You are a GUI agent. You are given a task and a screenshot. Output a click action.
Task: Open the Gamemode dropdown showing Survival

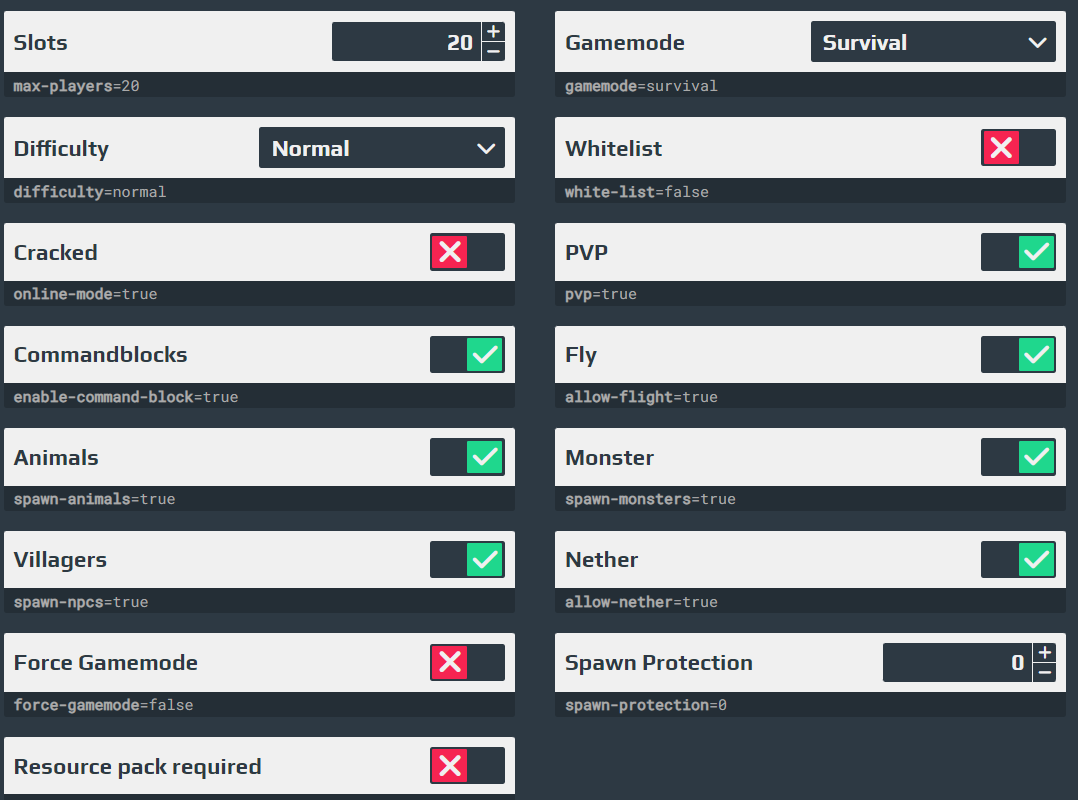pyautogui.click(x=933, y=42)
